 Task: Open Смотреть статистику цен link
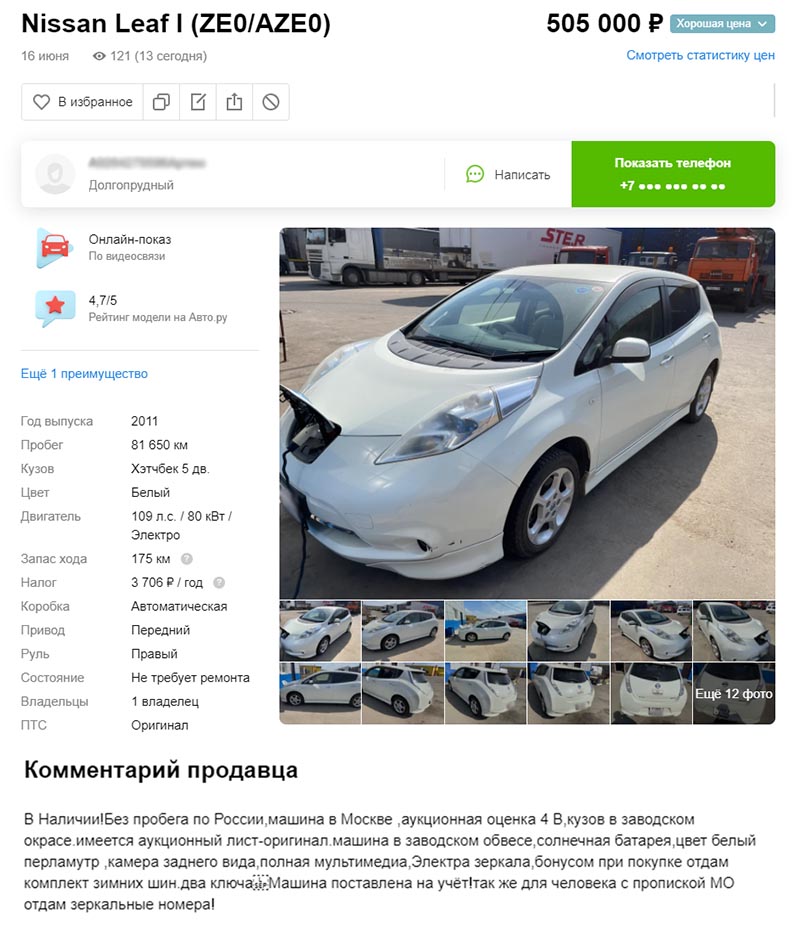[700, 55]
